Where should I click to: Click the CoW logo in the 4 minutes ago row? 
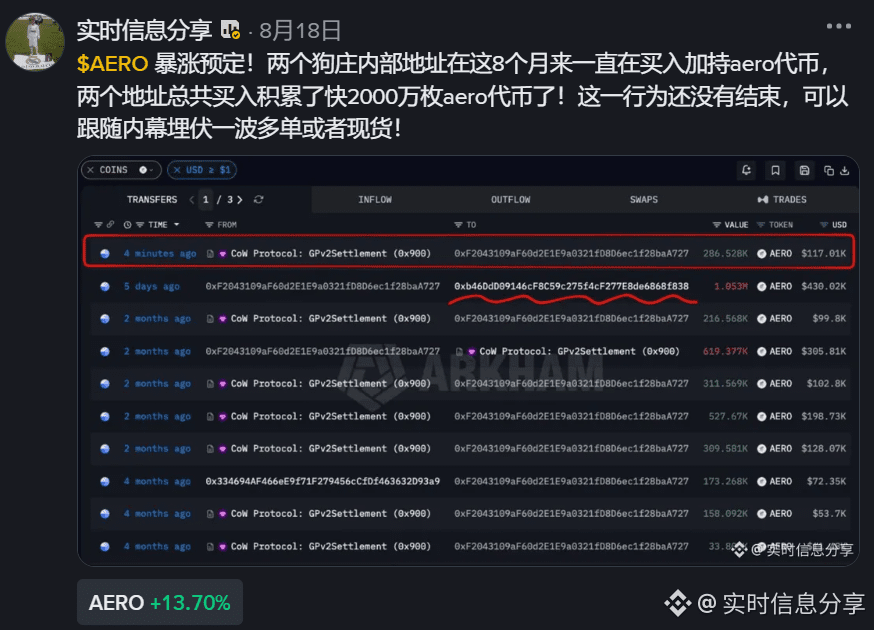[x=222, y=254]
